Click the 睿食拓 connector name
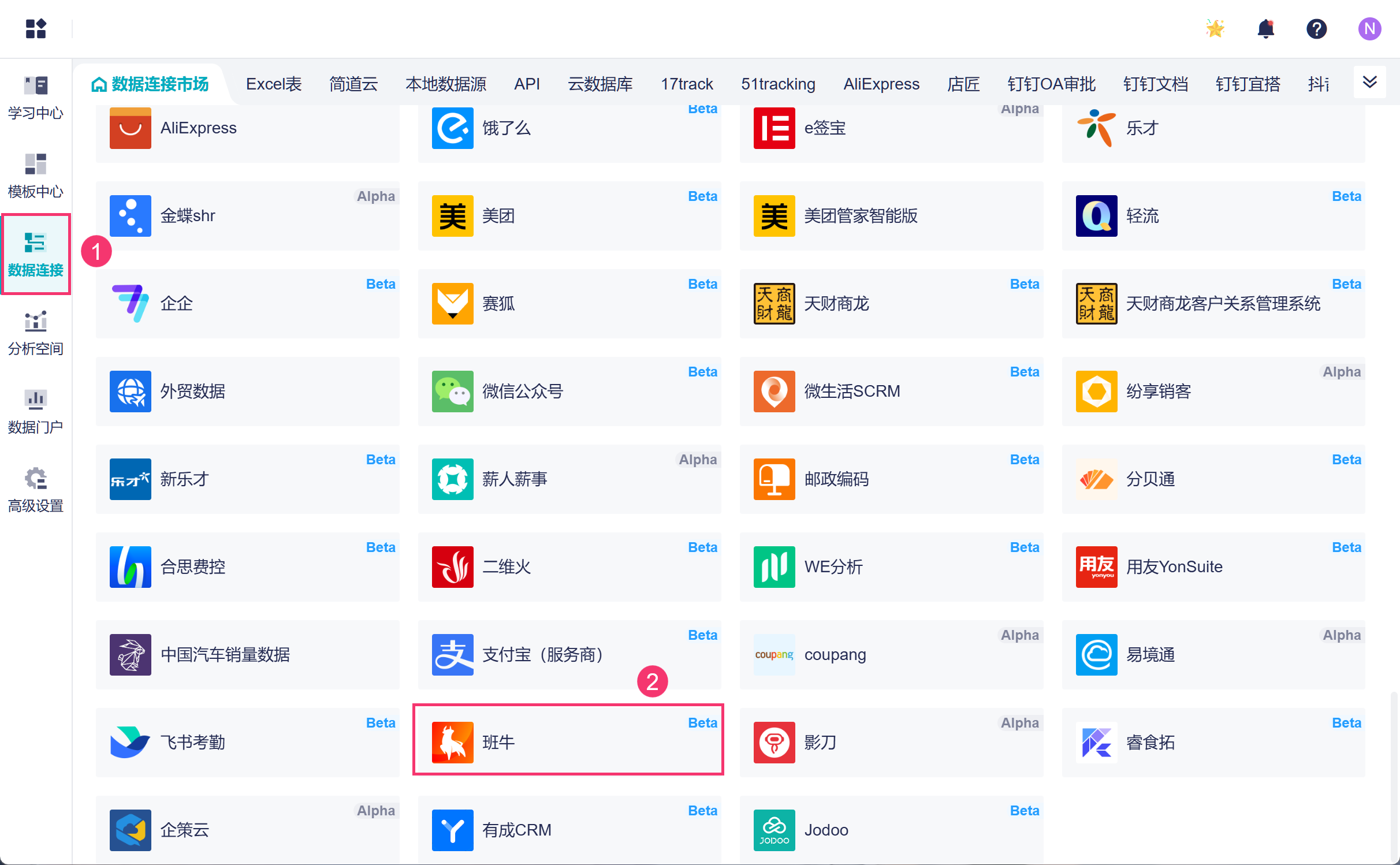The width and height of the screenshot is (1400, 865). point(1150,742)
